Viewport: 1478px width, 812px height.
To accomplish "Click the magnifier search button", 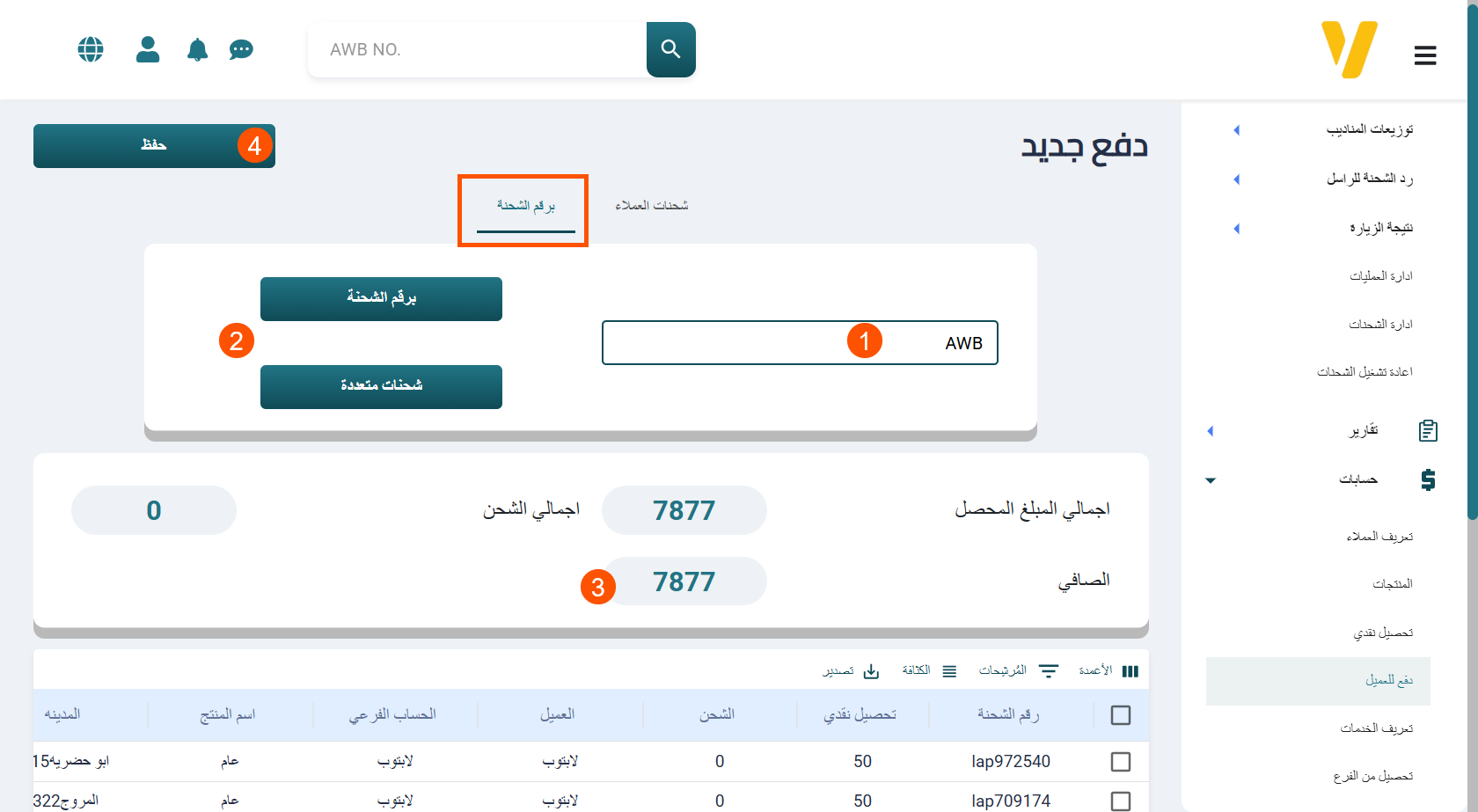I will point(670,49).
